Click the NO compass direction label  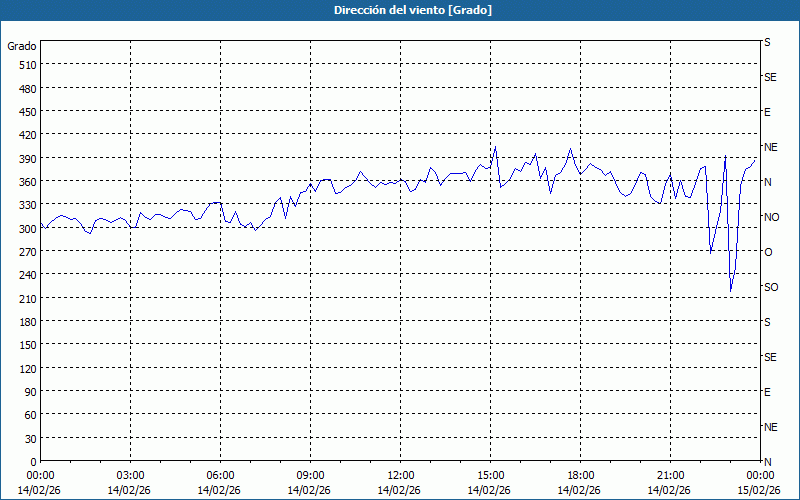pos(771,217)
